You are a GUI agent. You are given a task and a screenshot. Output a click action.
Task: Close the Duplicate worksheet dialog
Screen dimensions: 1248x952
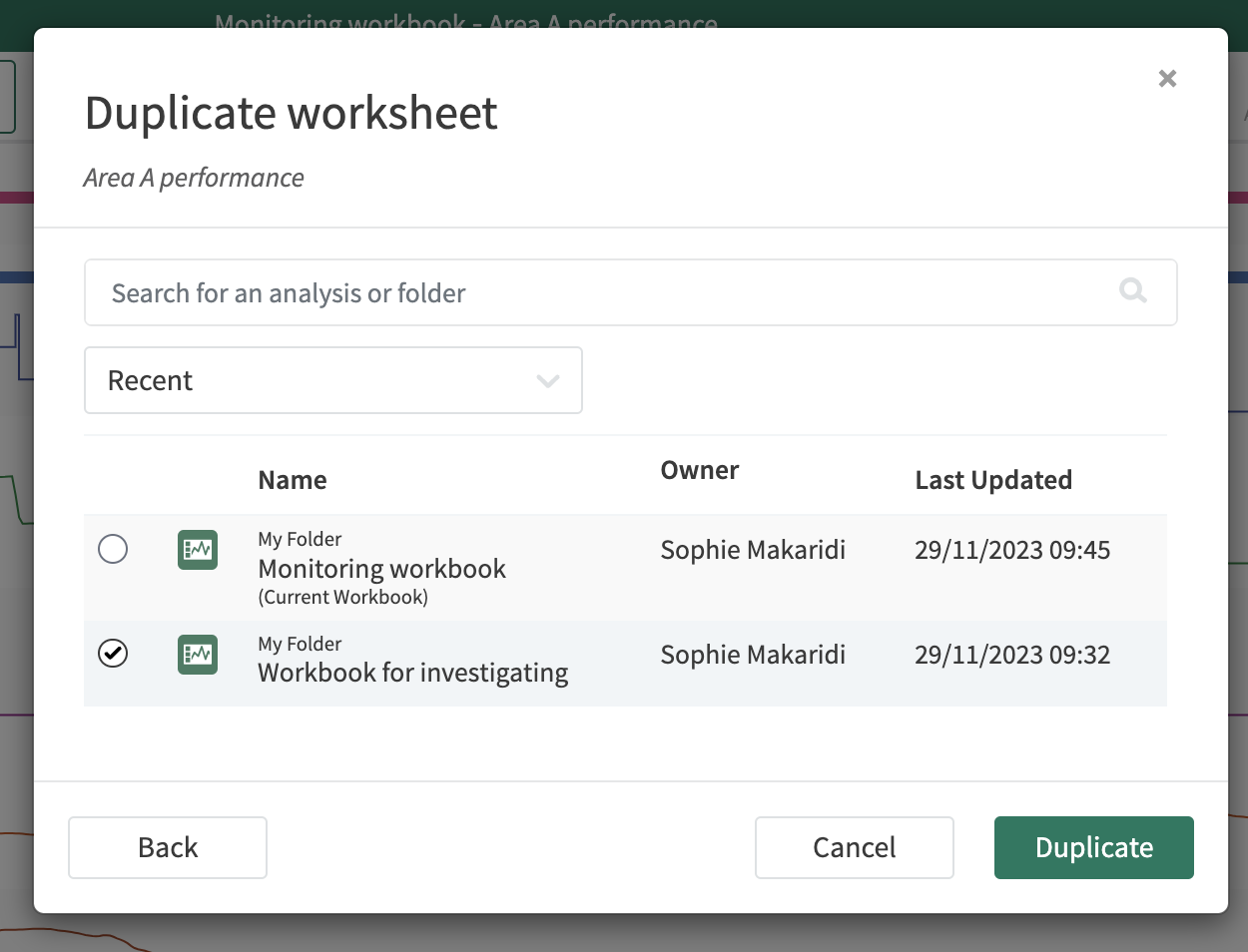pos(1167,79)
